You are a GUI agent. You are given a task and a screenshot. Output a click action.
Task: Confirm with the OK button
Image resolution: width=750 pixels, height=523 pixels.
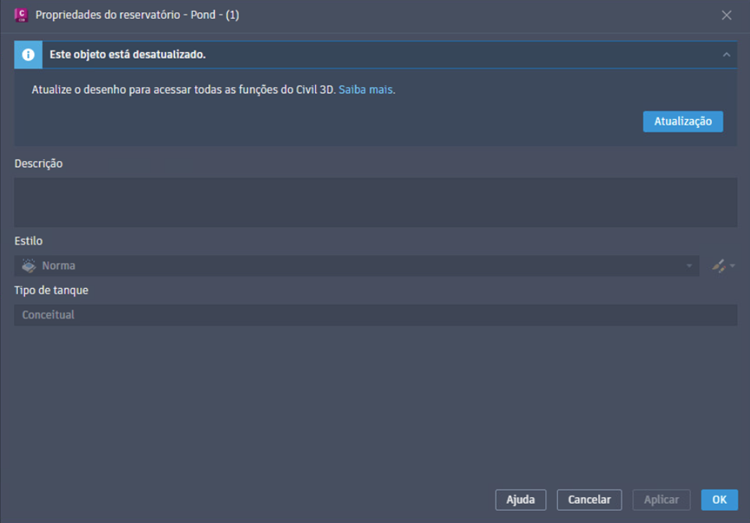click(719, 500)
